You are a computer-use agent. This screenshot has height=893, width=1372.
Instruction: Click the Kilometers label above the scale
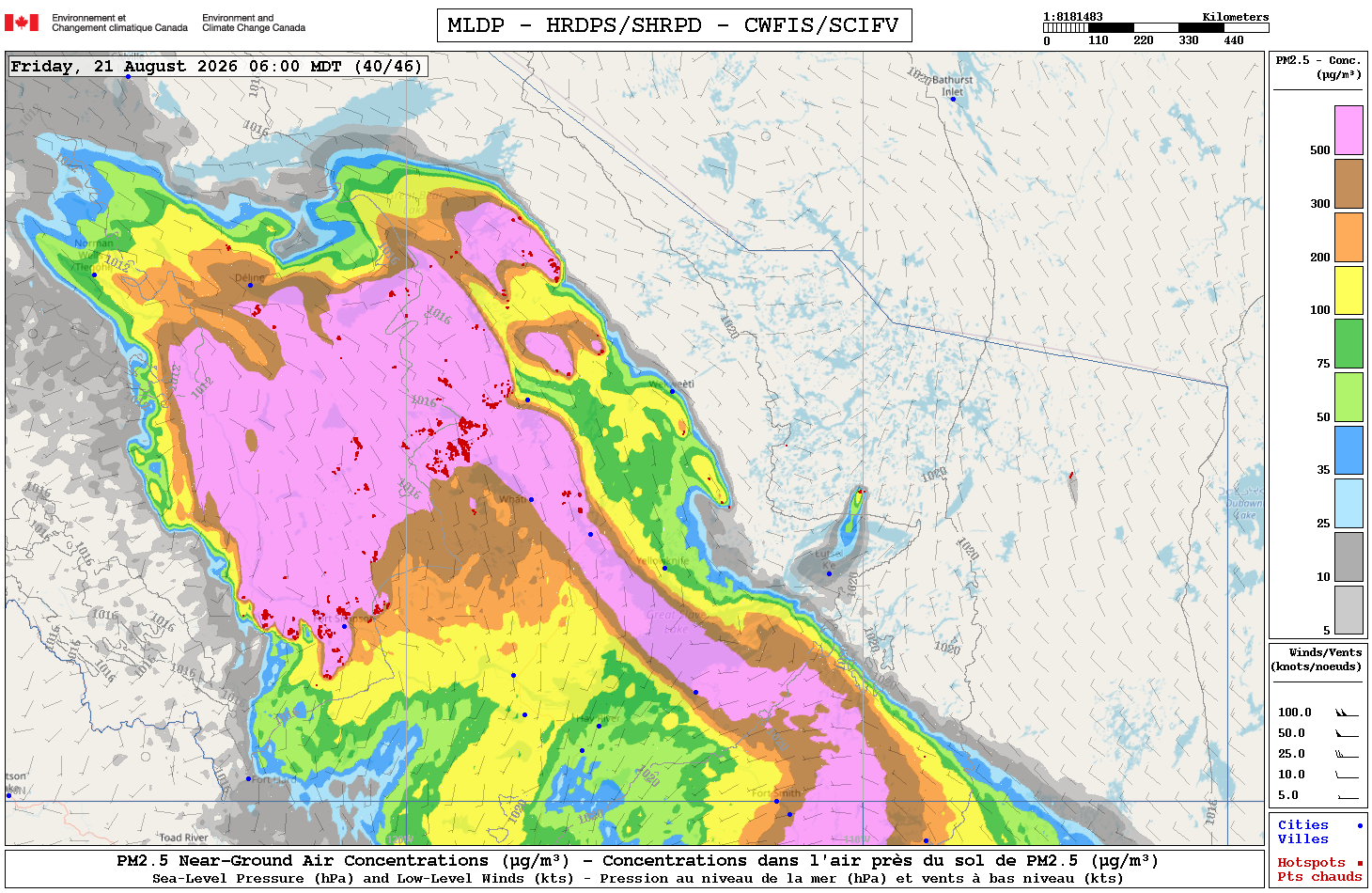click(1236, 17)
